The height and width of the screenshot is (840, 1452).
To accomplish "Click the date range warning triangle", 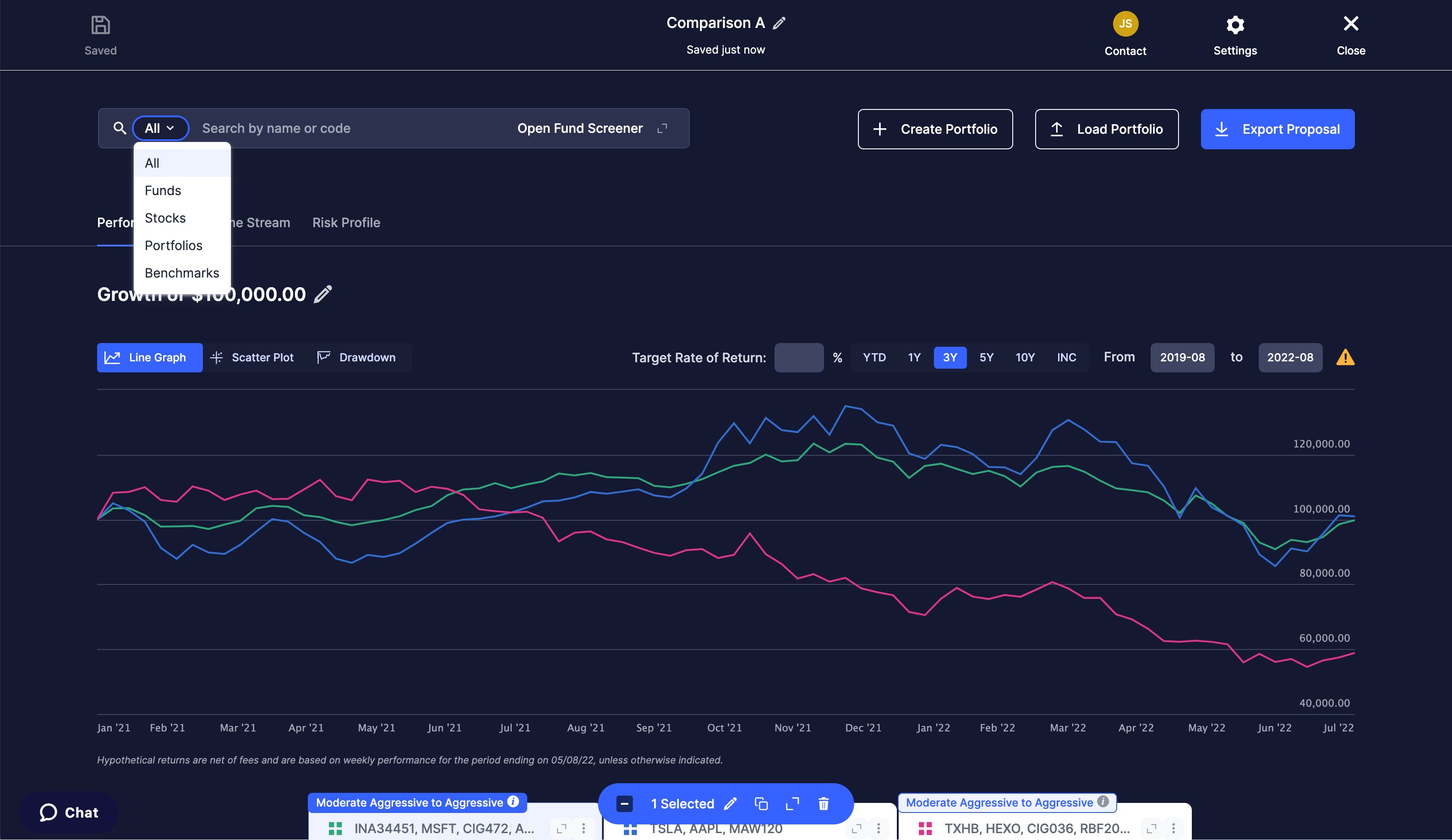I will click(1345, 357).
